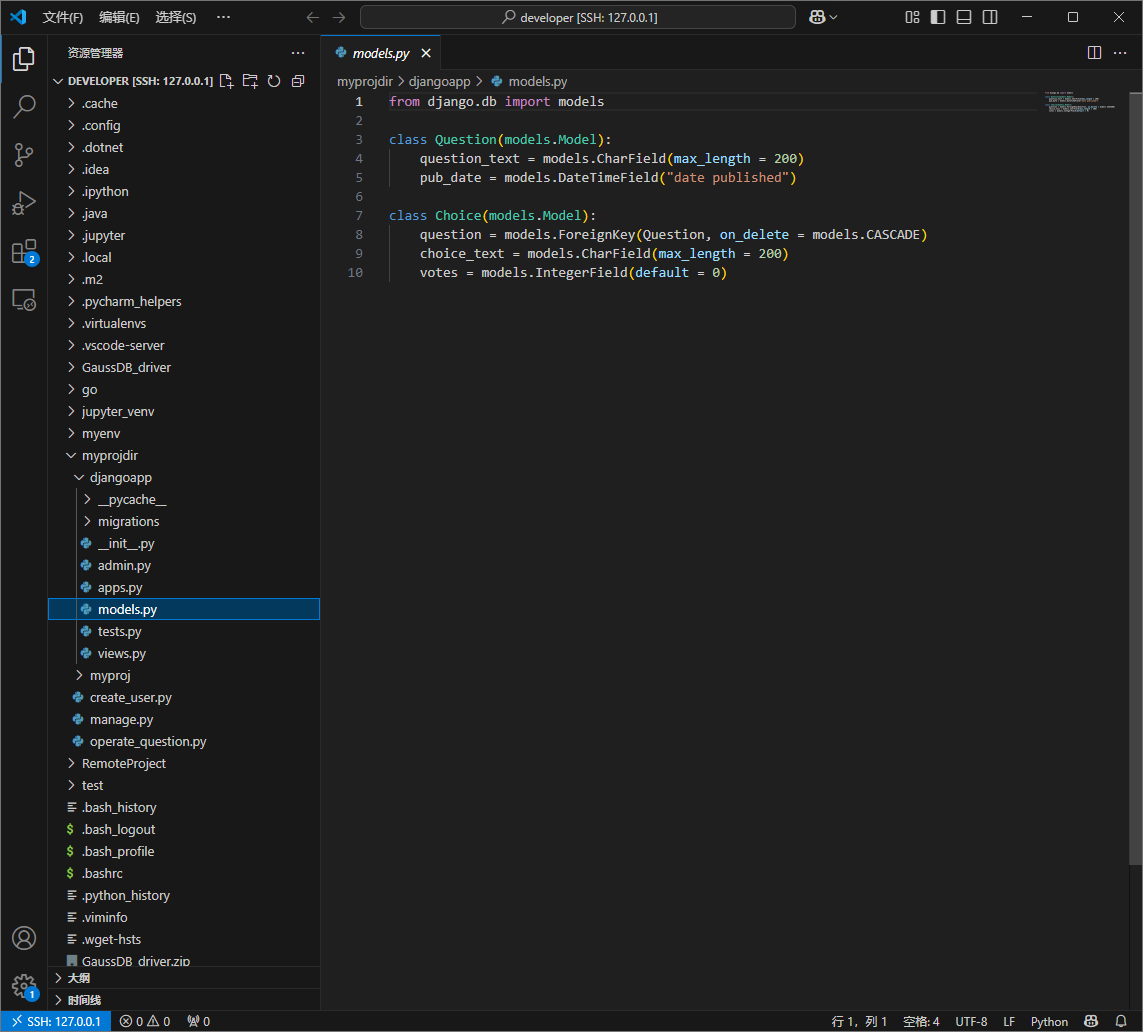
Task: Refresh the explorer file tree
Action: tap(273, 81)
